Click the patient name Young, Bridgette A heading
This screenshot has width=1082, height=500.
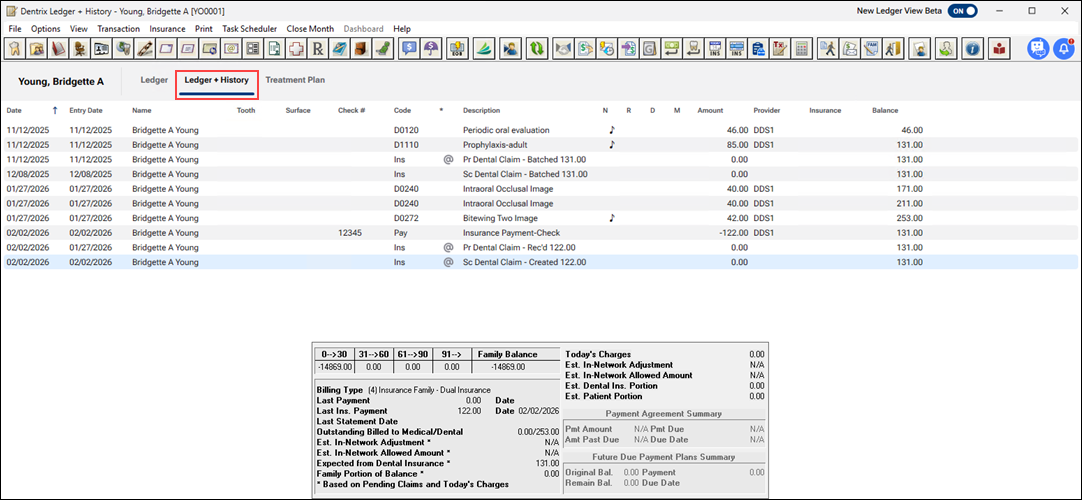pos(61,81)
